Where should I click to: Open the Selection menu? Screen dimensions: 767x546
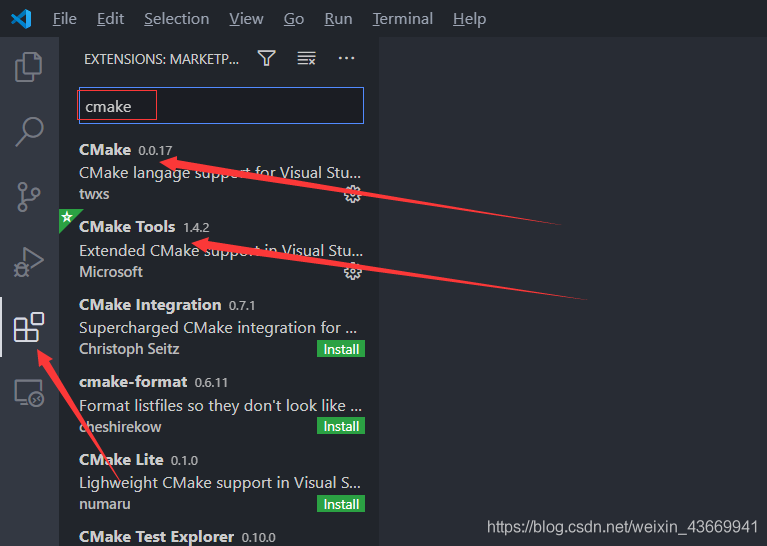177,19
